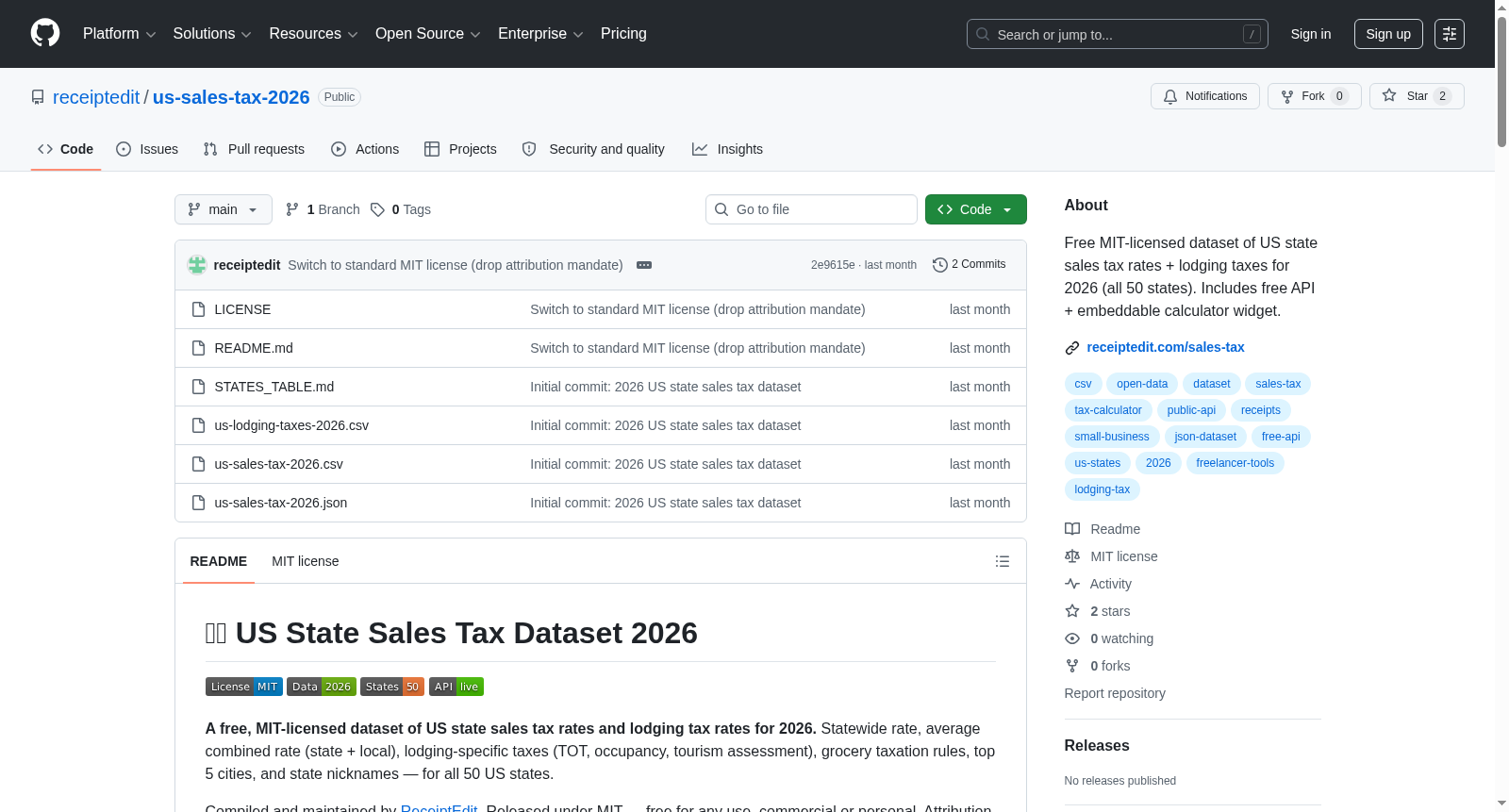Screen dimensions: 1509x812
Task: Expand the Solutions menu
Action: [x=212, y=34]
